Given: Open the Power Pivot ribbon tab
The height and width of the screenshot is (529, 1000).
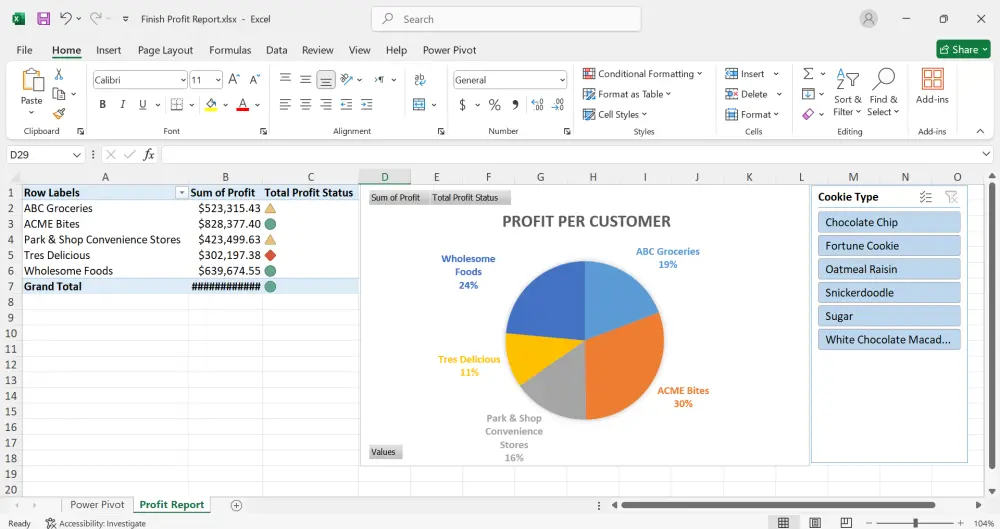Looking at the screenshot, I should pyautogui.click(x=450, y=50).
